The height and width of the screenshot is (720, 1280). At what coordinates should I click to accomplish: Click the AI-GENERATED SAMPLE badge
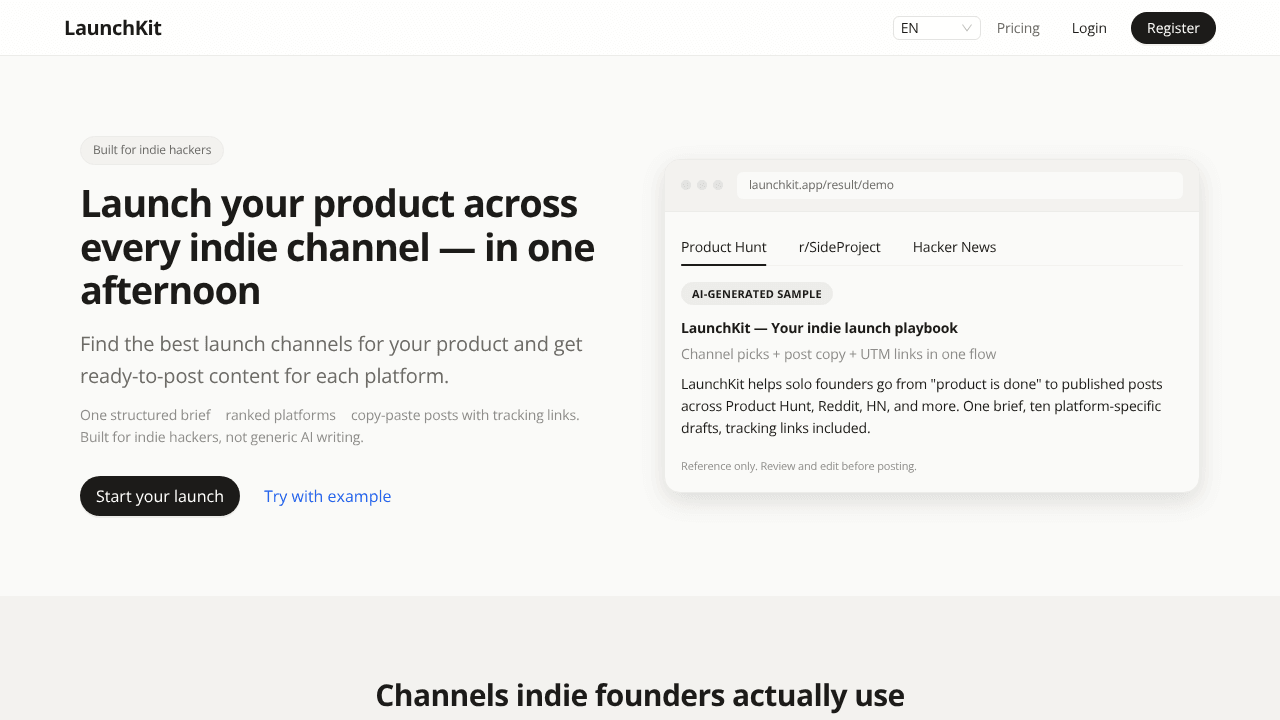[757, 294]
